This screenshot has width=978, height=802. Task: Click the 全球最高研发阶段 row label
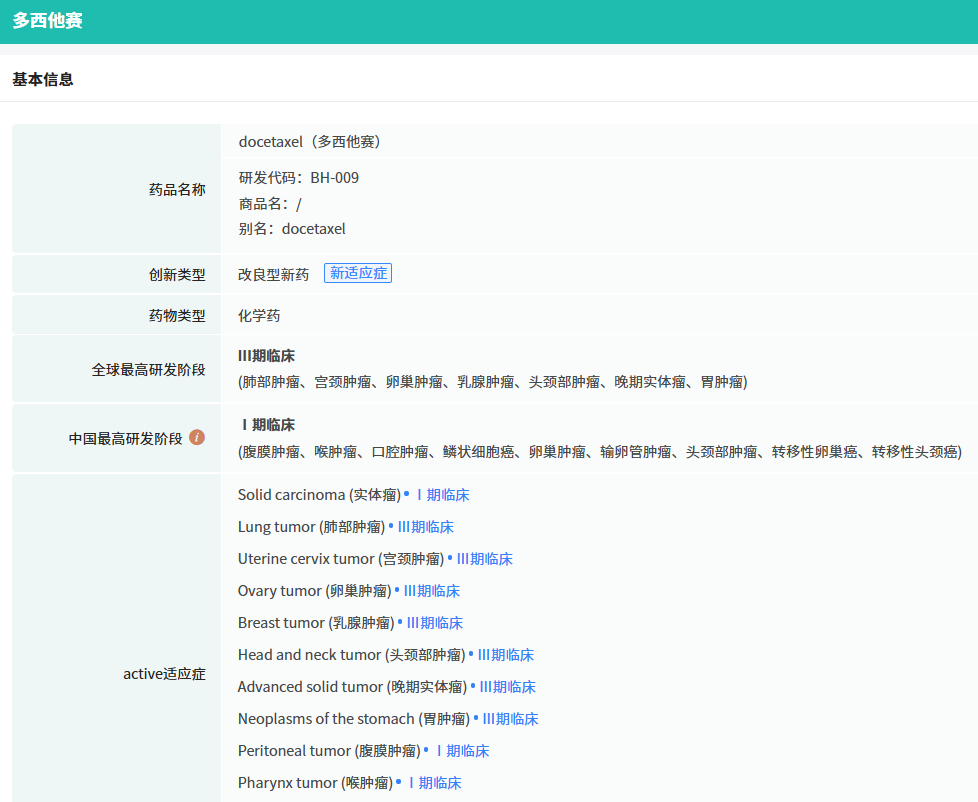pos(148,370)
